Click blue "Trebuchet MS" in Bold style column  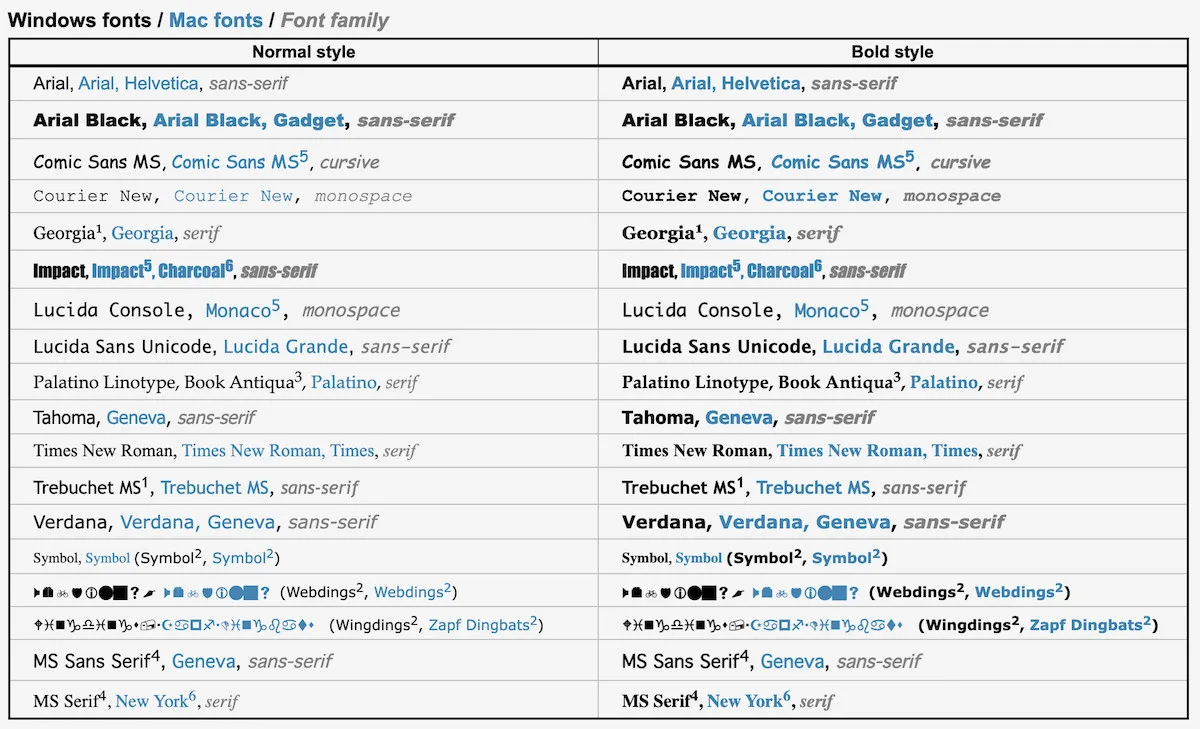tap(813, 487)
